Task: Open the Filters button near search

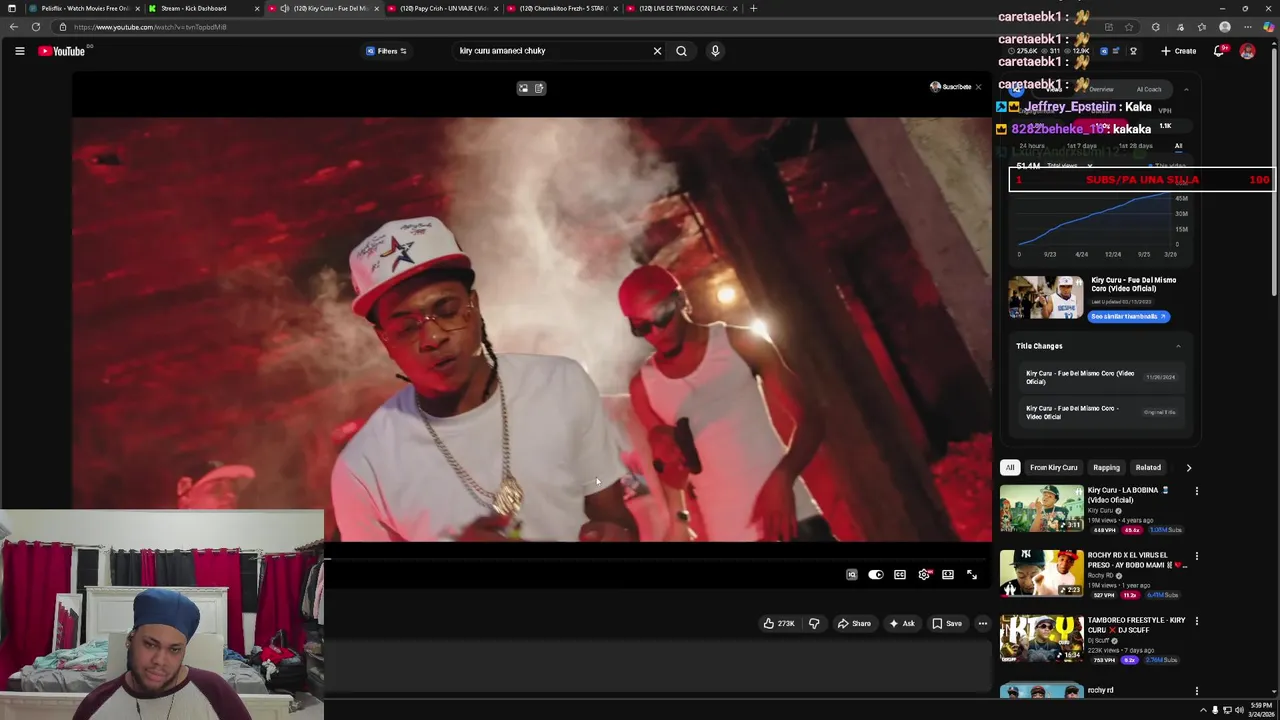Action: 386,51
